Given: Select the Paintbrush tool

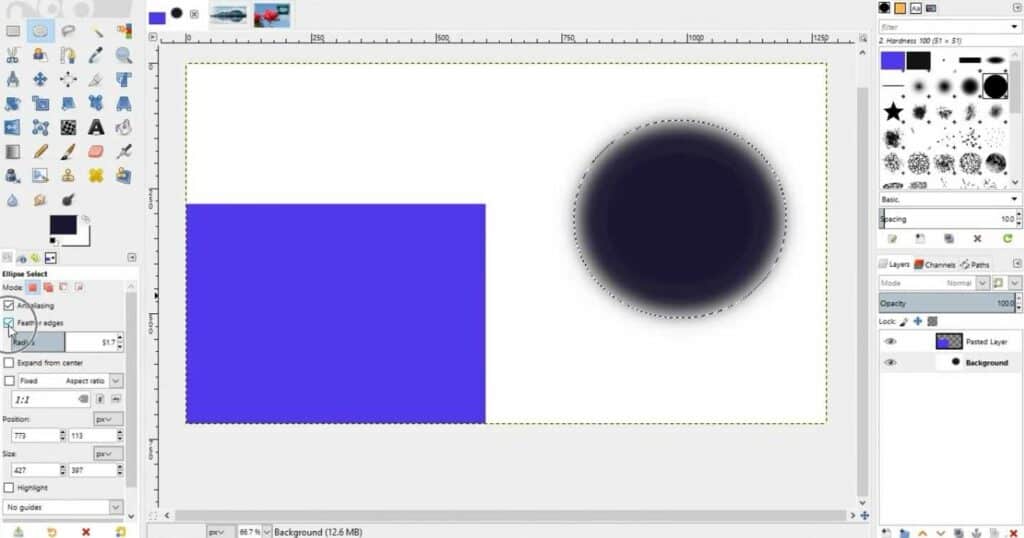Looking at the screenshot, I should (x=68, y=151).
